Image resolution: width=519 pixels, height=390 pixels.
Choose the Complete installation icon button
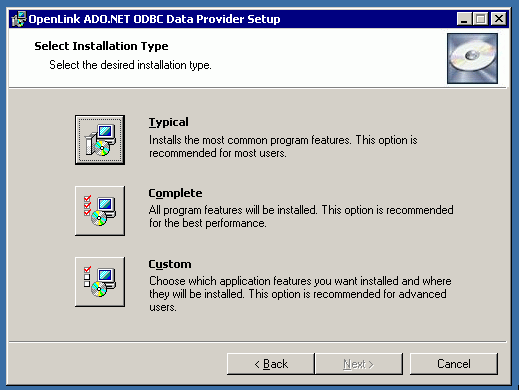(x=100, y=211)
